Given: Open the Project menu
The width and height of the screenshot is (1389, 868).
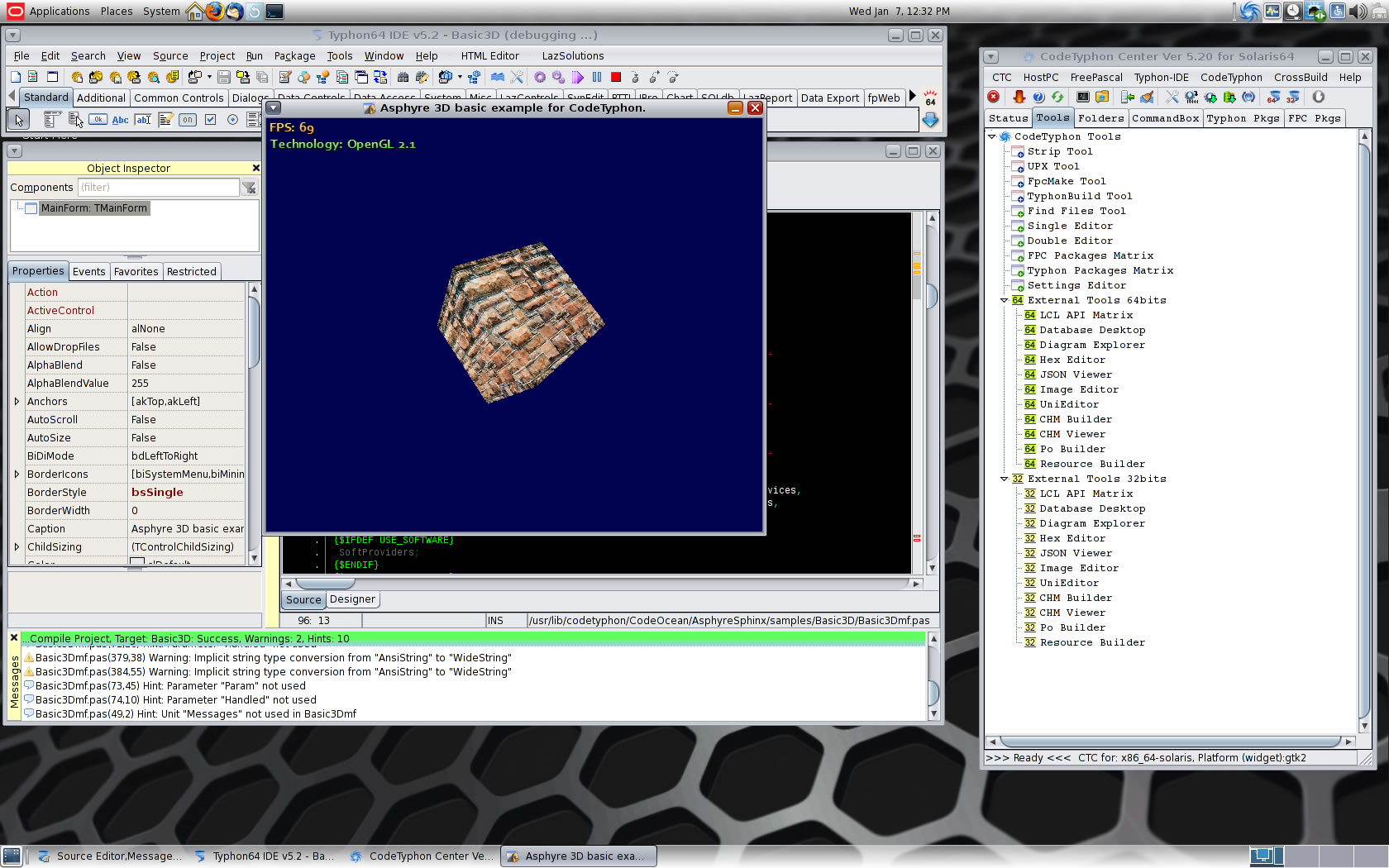Looking at the screenshot, I should (x=217, y=56).
